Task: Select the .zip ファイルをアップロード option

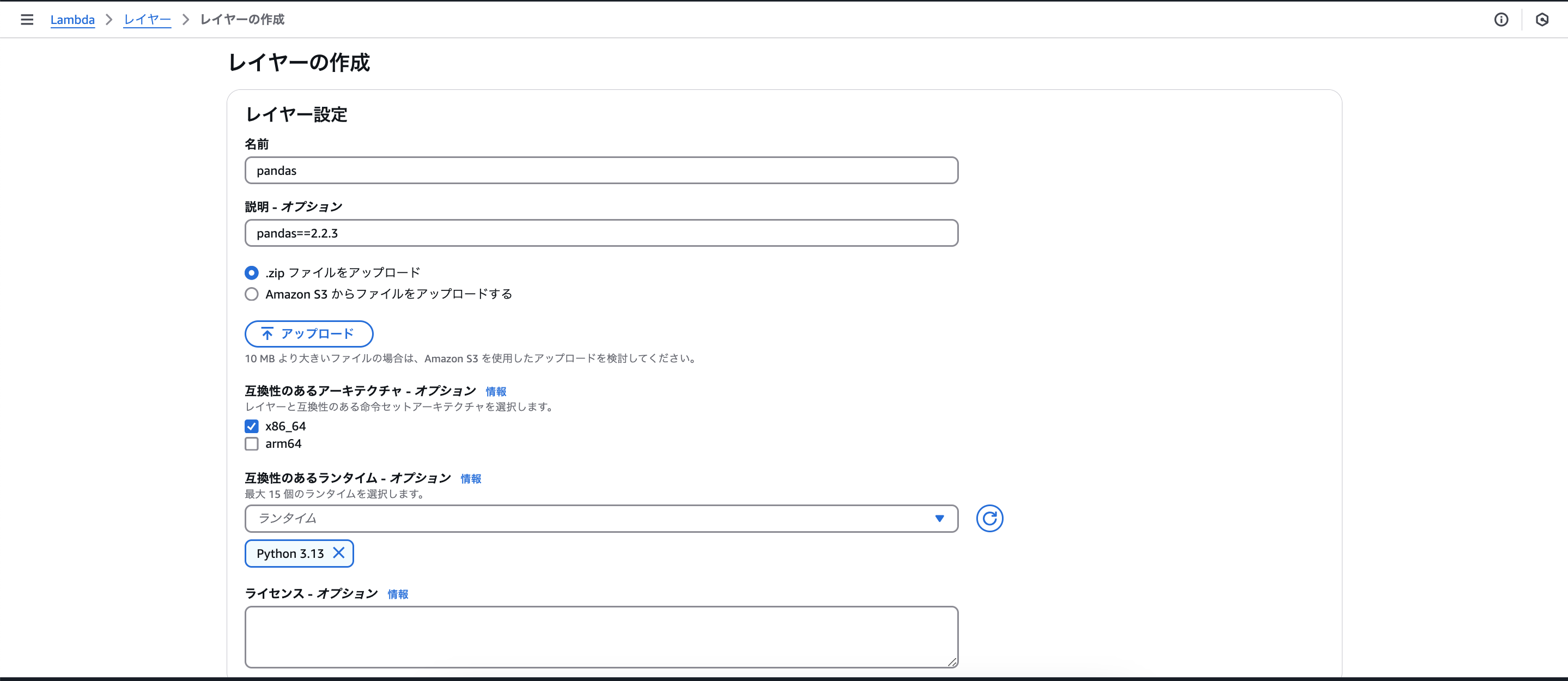Action: click(251, 272)
